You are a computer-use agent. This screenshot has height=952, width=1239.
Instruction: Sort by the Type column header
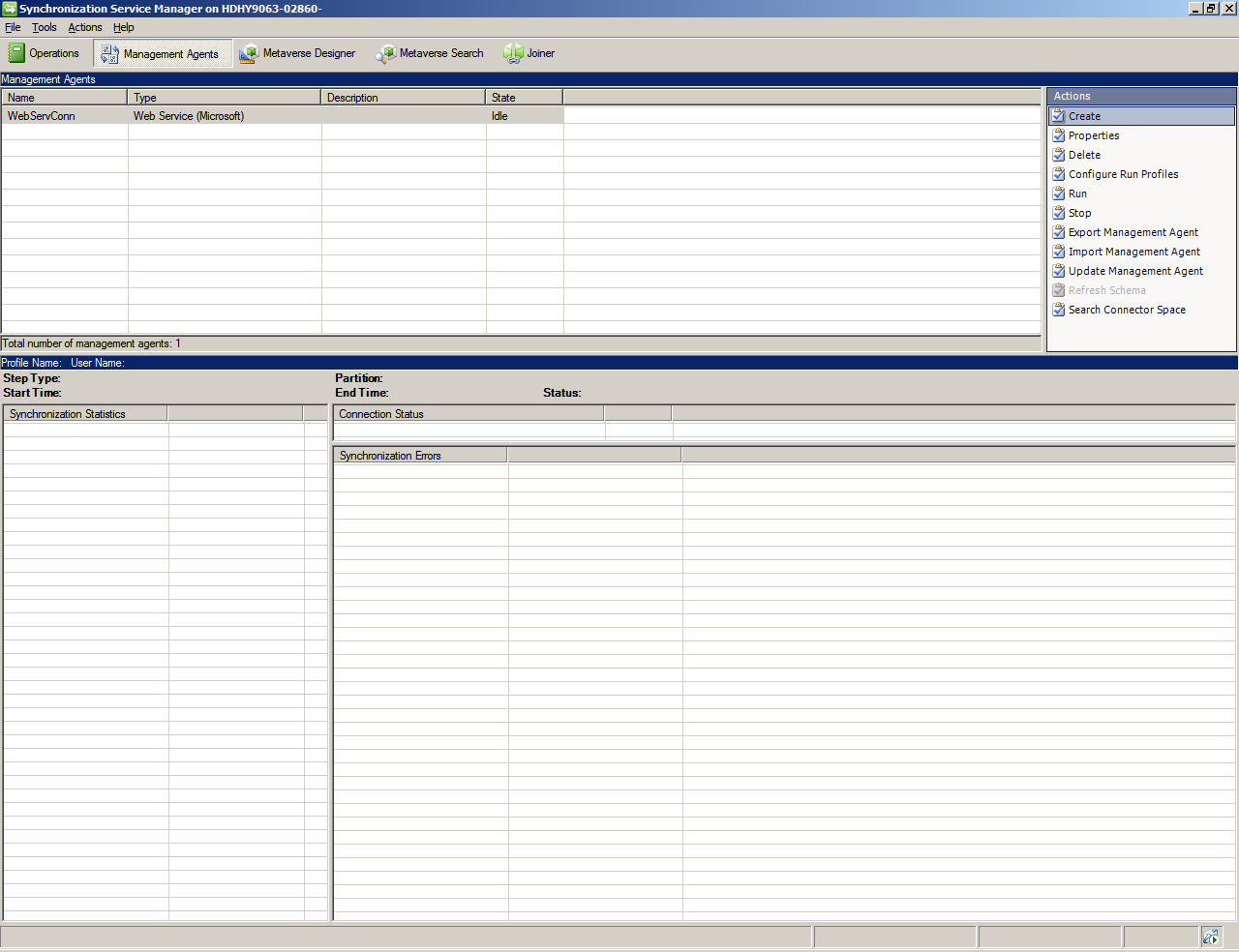[225, 98]
